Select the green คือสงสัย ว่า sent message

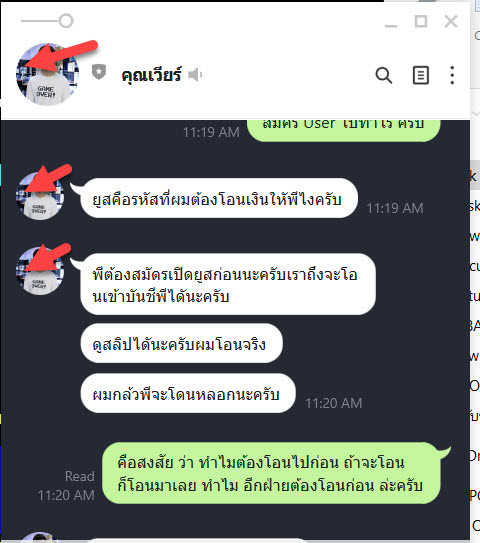click(x=271, y=473)
